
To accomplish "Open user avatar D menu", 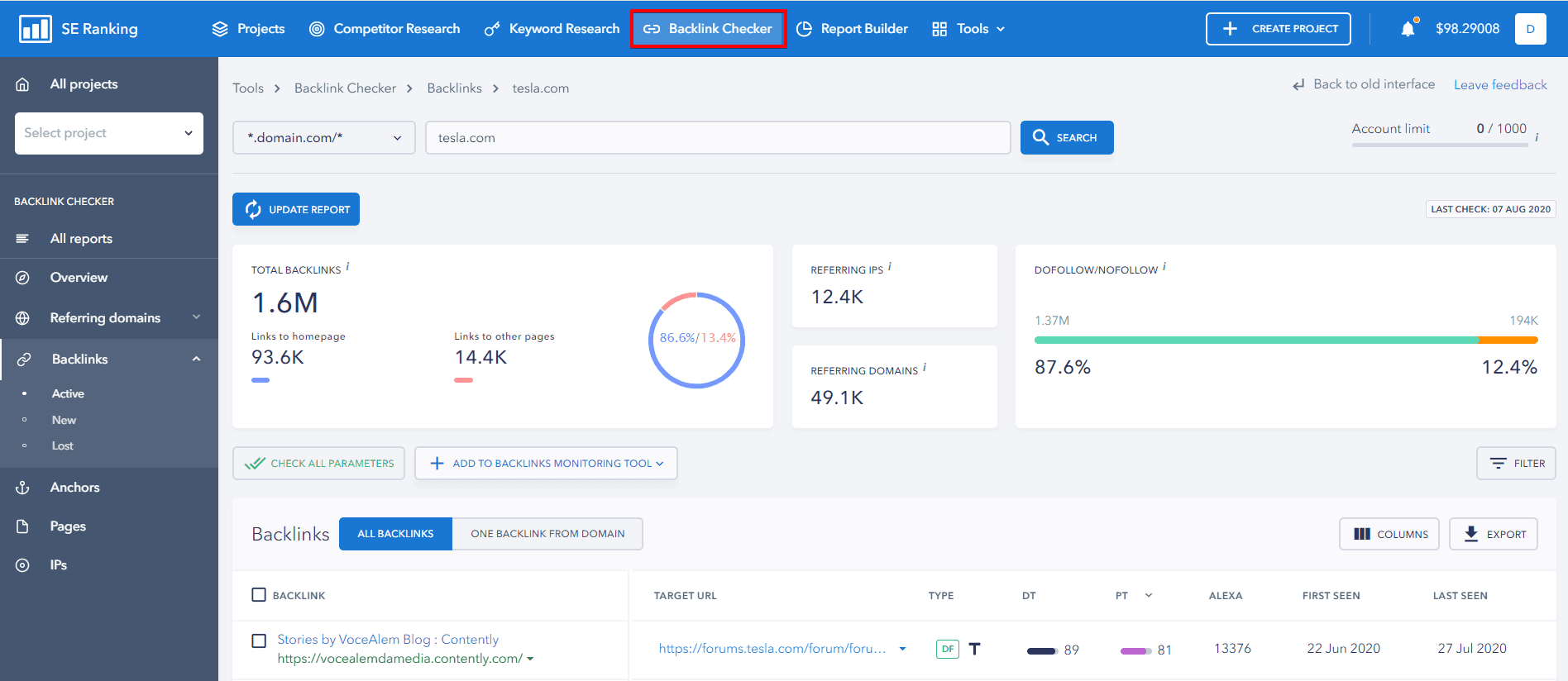I will [1531, 29].
